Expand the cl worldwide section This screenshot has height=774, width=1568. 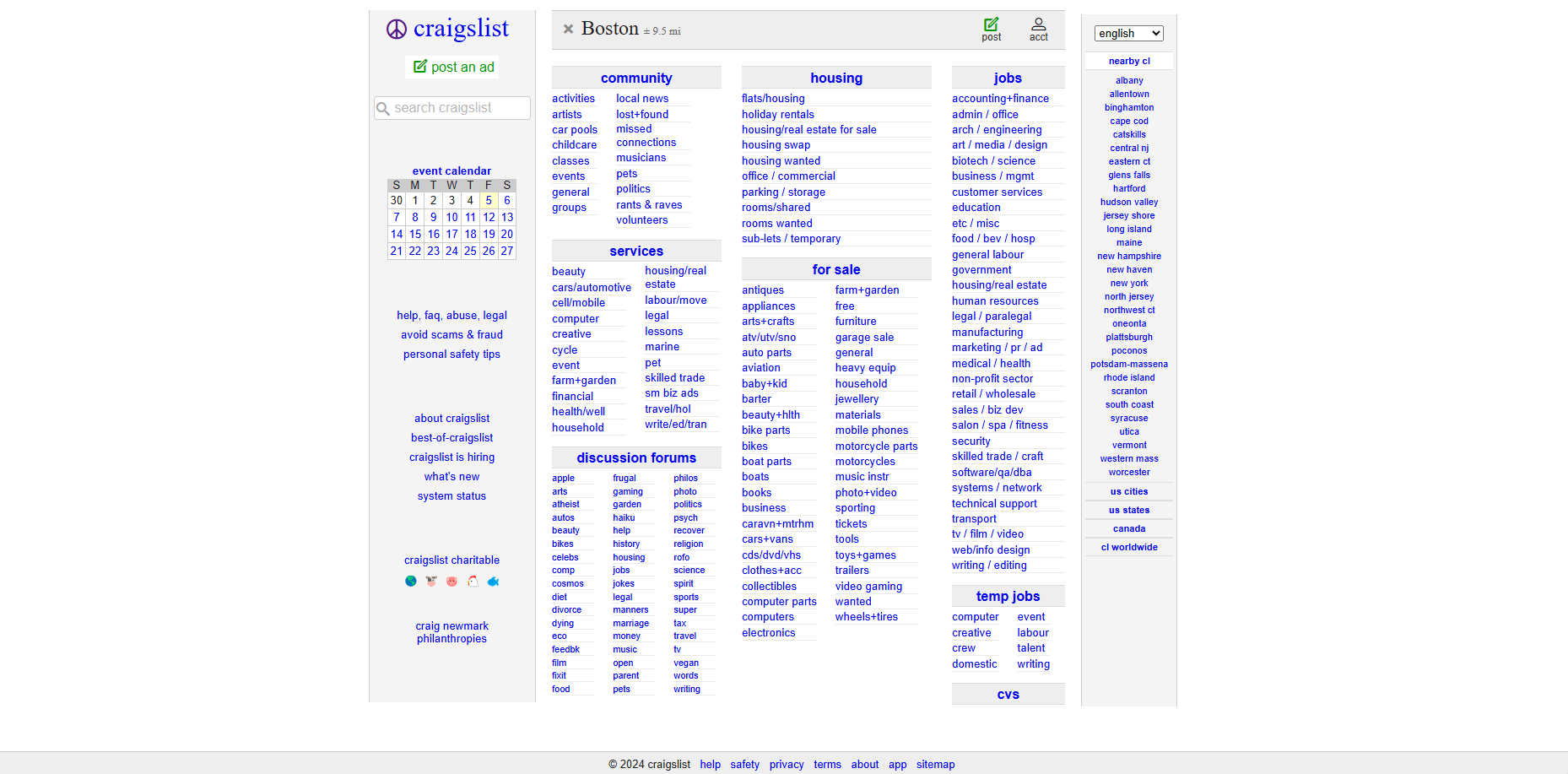coord(1128,547)
